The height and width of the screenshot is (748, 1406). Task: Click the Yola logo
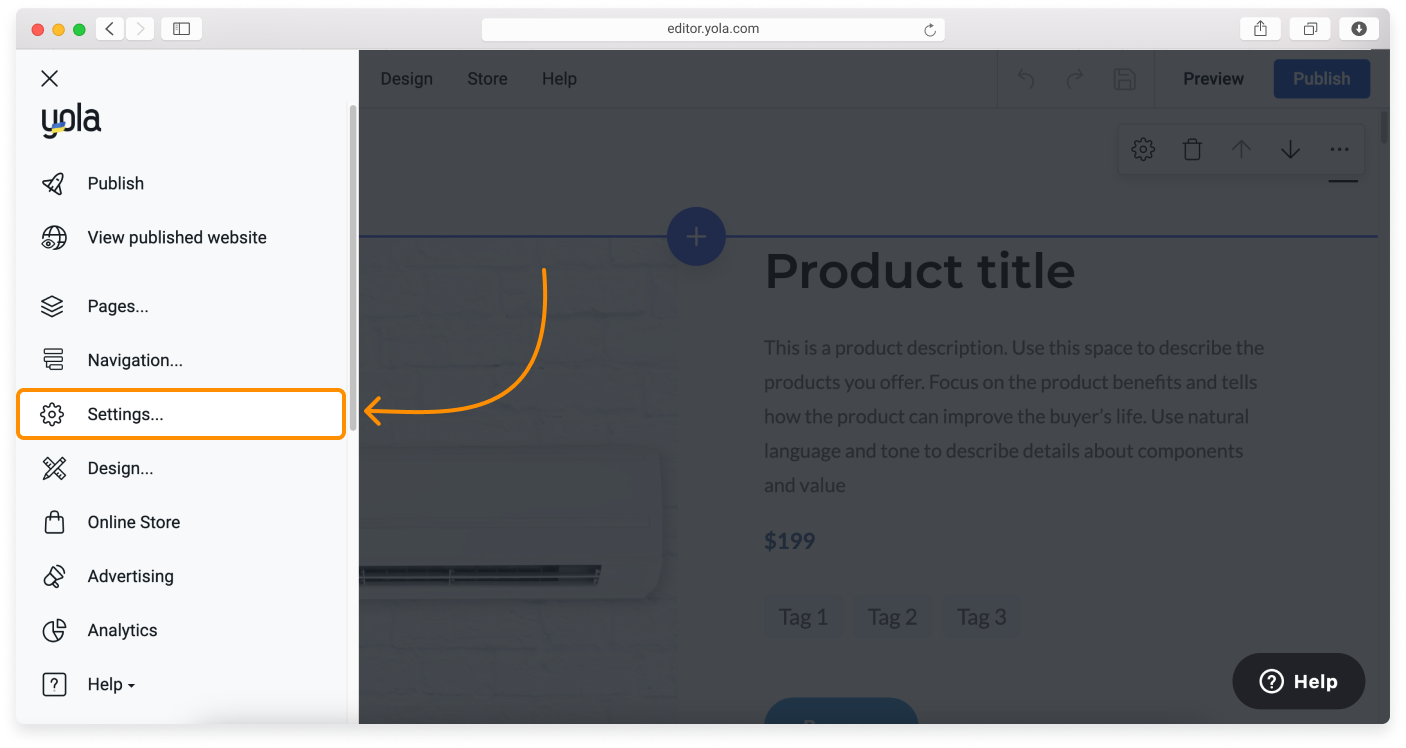pyautogui.click(x=70, y=119)
